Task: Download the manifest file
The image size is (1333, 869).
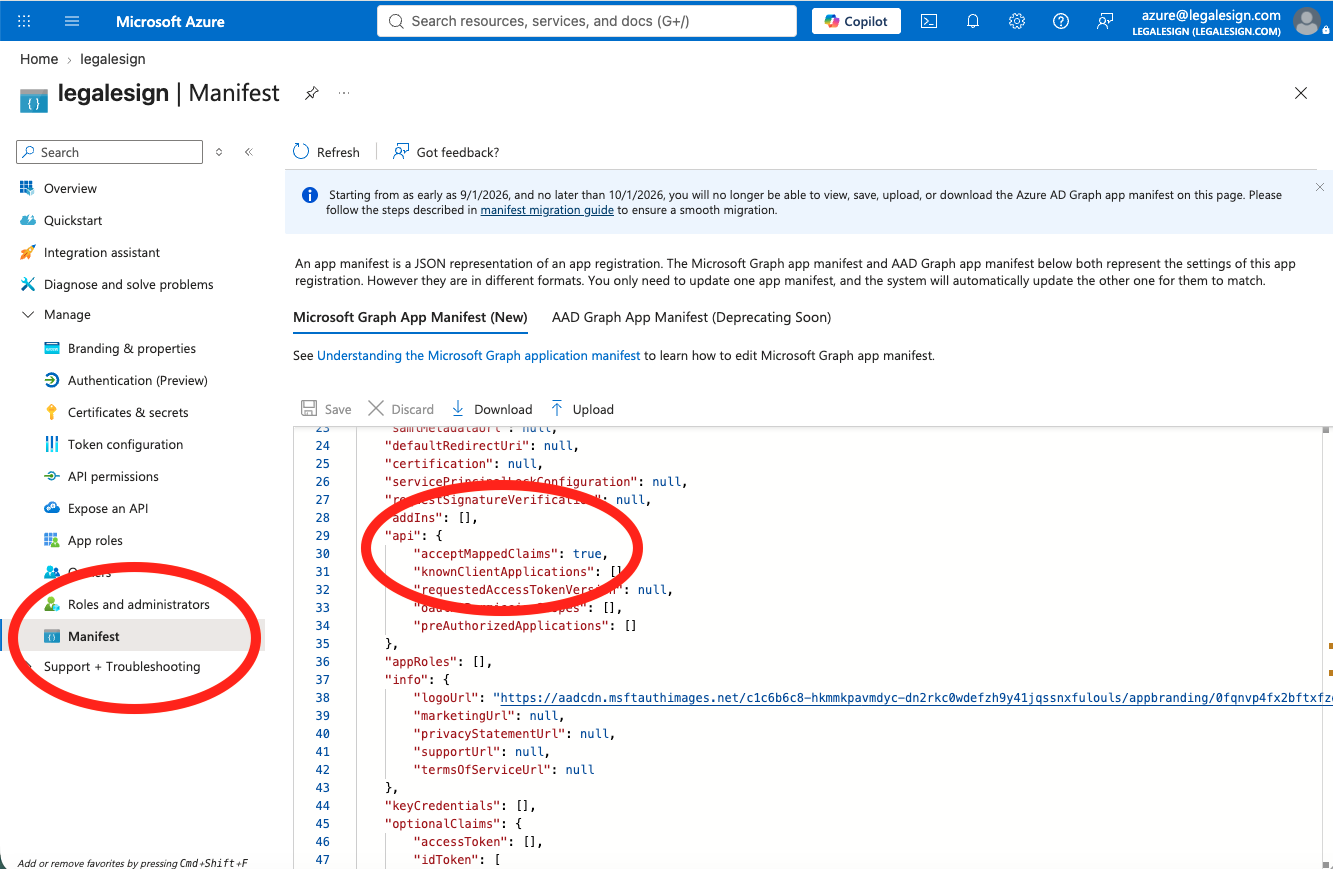Action: pos(492,409)
